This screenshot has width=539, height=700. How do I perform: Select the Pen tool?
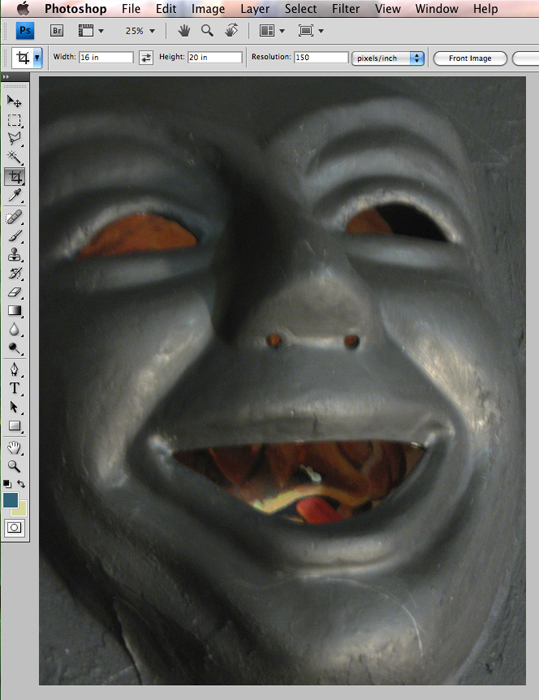tap(14, 370)
